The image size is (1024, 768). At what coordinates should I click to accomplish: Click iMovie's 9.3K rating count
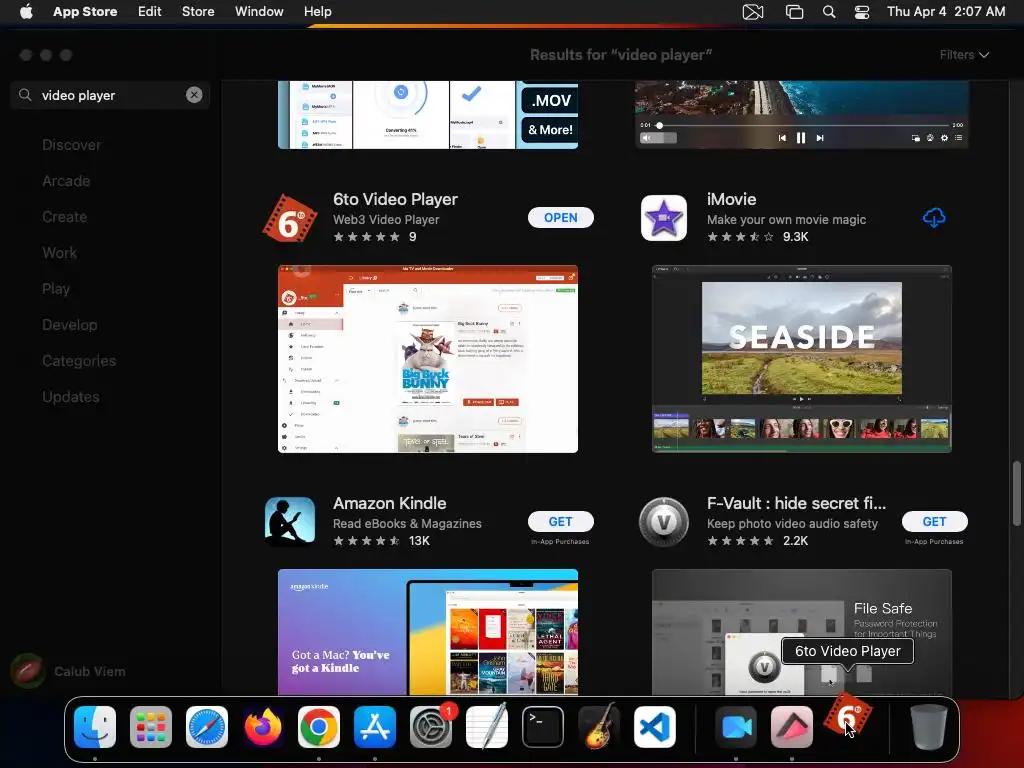point(795,236)
